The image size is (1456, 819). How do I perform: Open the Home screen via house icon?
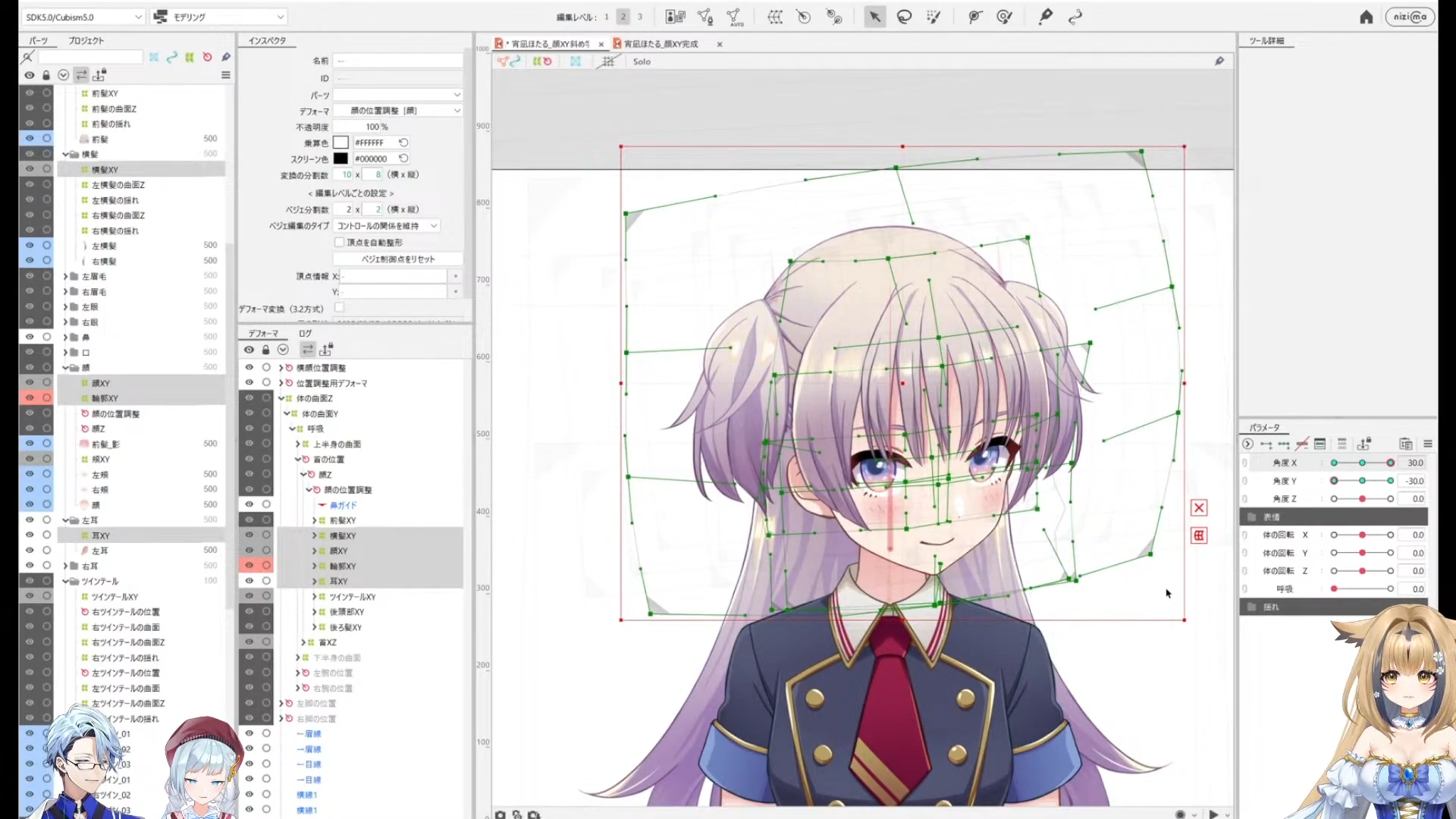(x=1366, y=17)
